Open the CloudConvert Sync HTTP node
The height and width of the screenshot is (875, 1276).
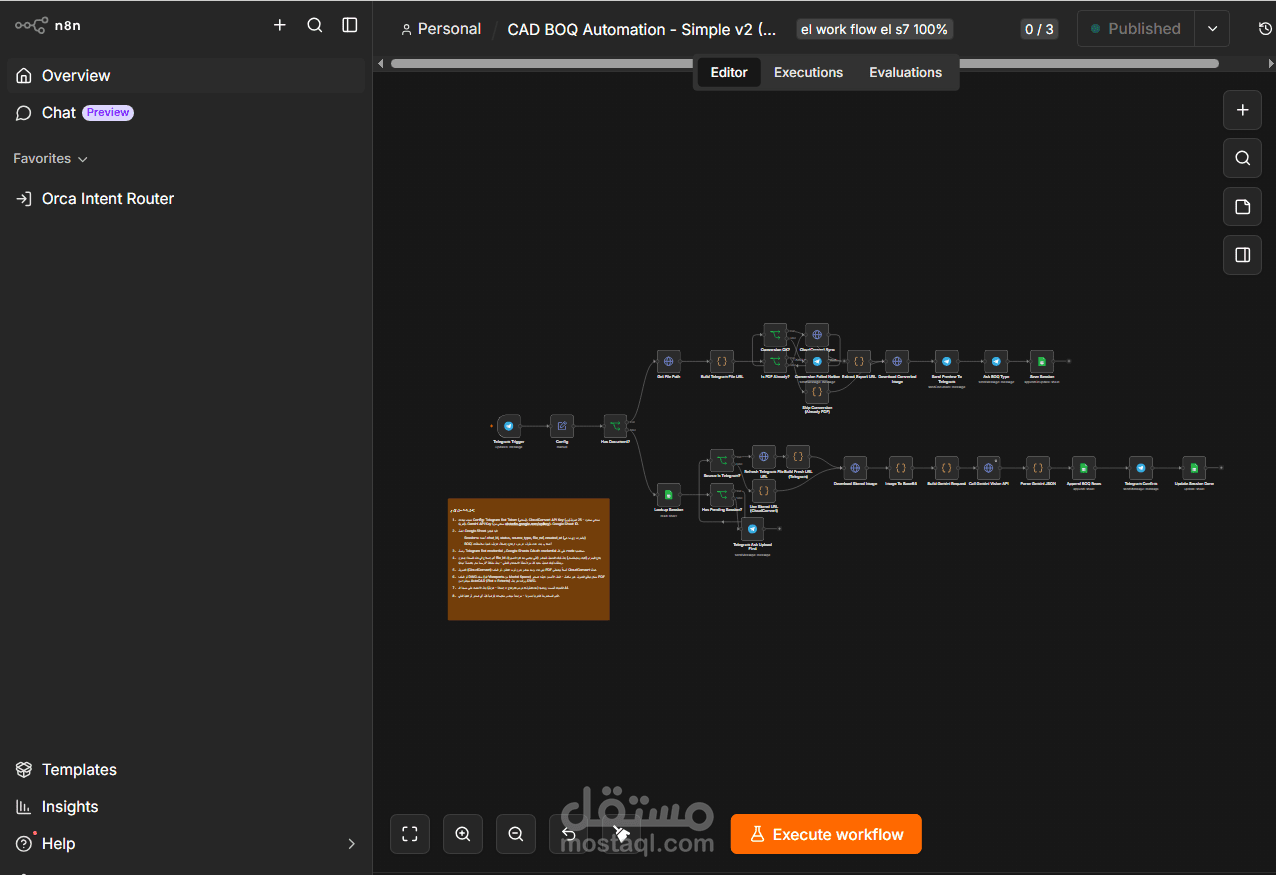click(x=816, y=335)
